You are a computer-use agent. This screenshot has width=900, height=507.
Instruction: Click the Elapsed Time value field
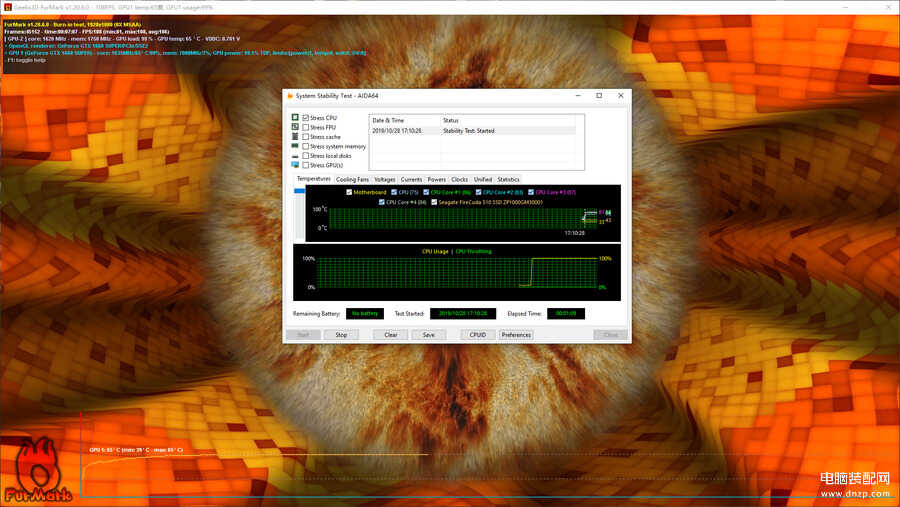[x=566, y=314]
